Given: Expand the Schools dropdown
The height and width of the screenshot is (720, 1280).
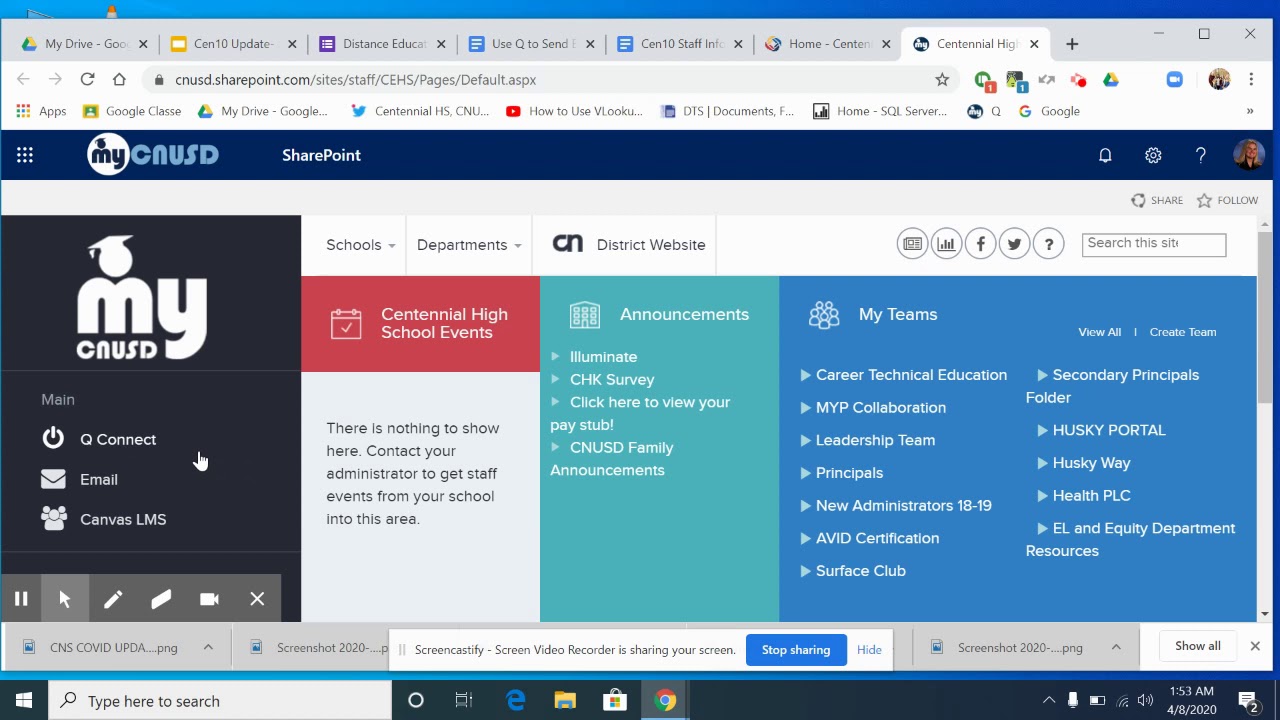Looking at the screenshot, I should [361, 245].
